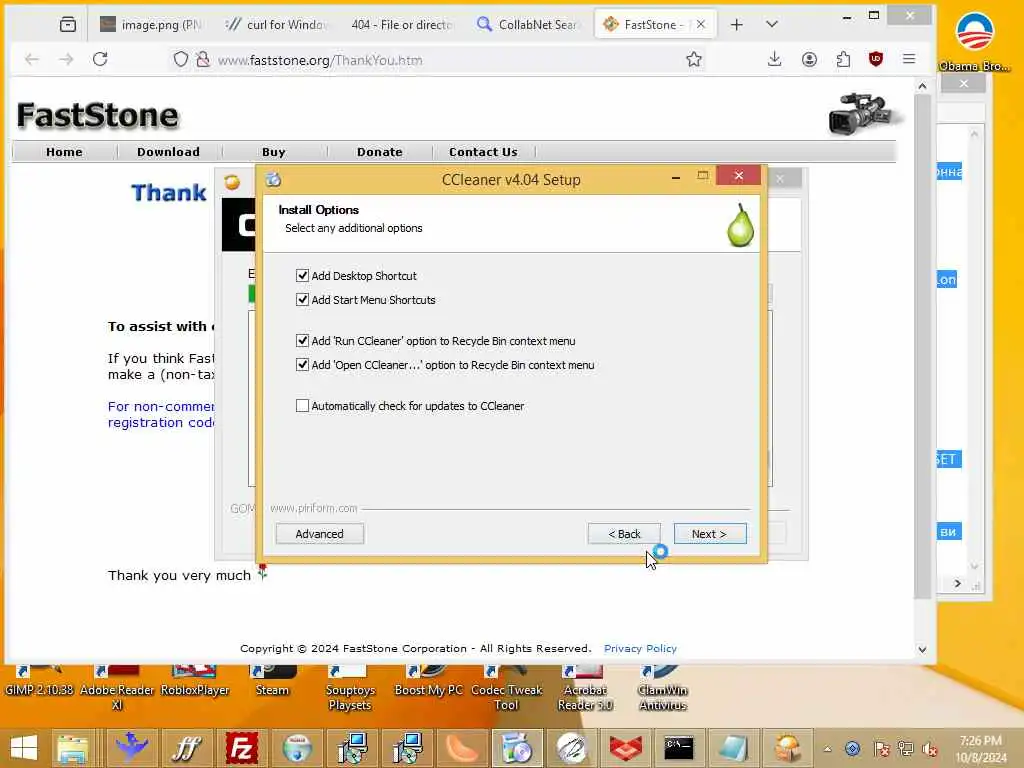Screen dimensions: 1024x768
Task: Expand the list all tabs dropdown arrow
Action: [771, 25]
